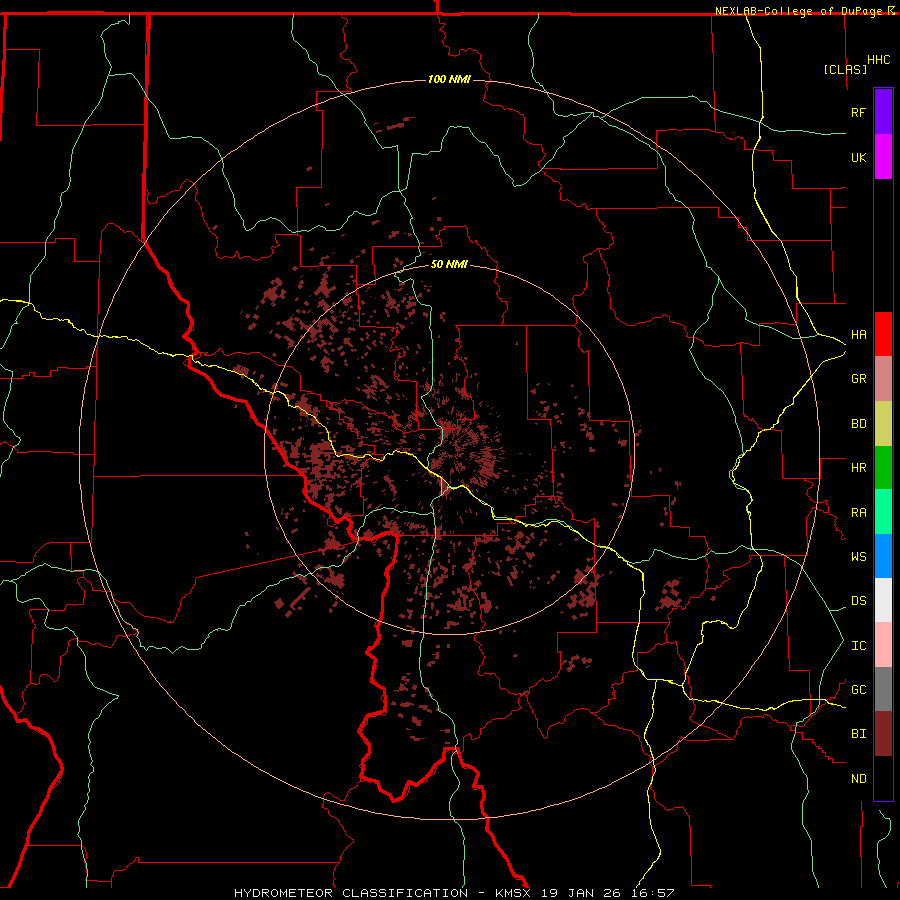Screen dimensions: 900x900
Task: Click the 'WS' legend label
Action: point(858,557)
